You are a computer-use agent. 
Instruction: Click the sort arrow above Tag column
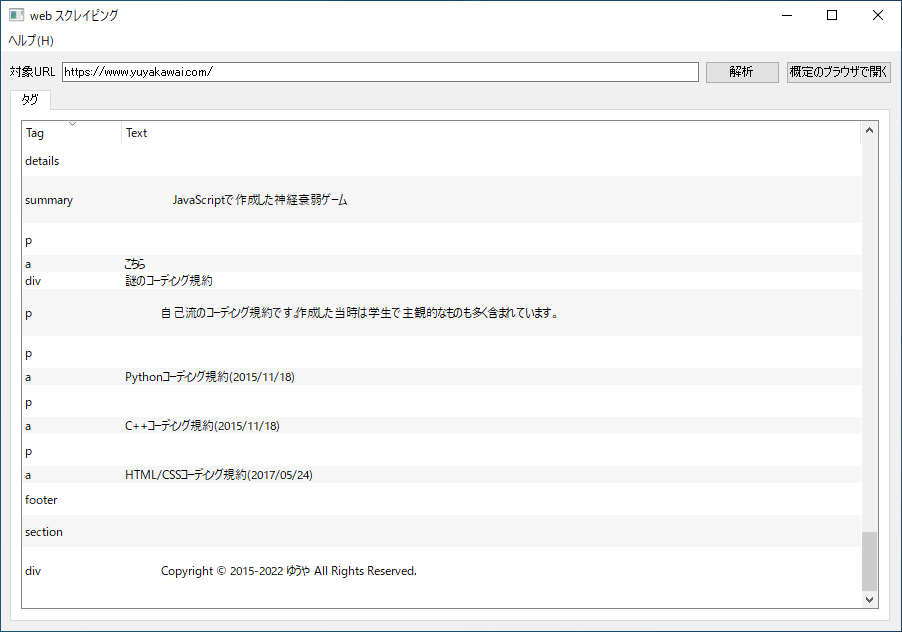coord(72,124)
